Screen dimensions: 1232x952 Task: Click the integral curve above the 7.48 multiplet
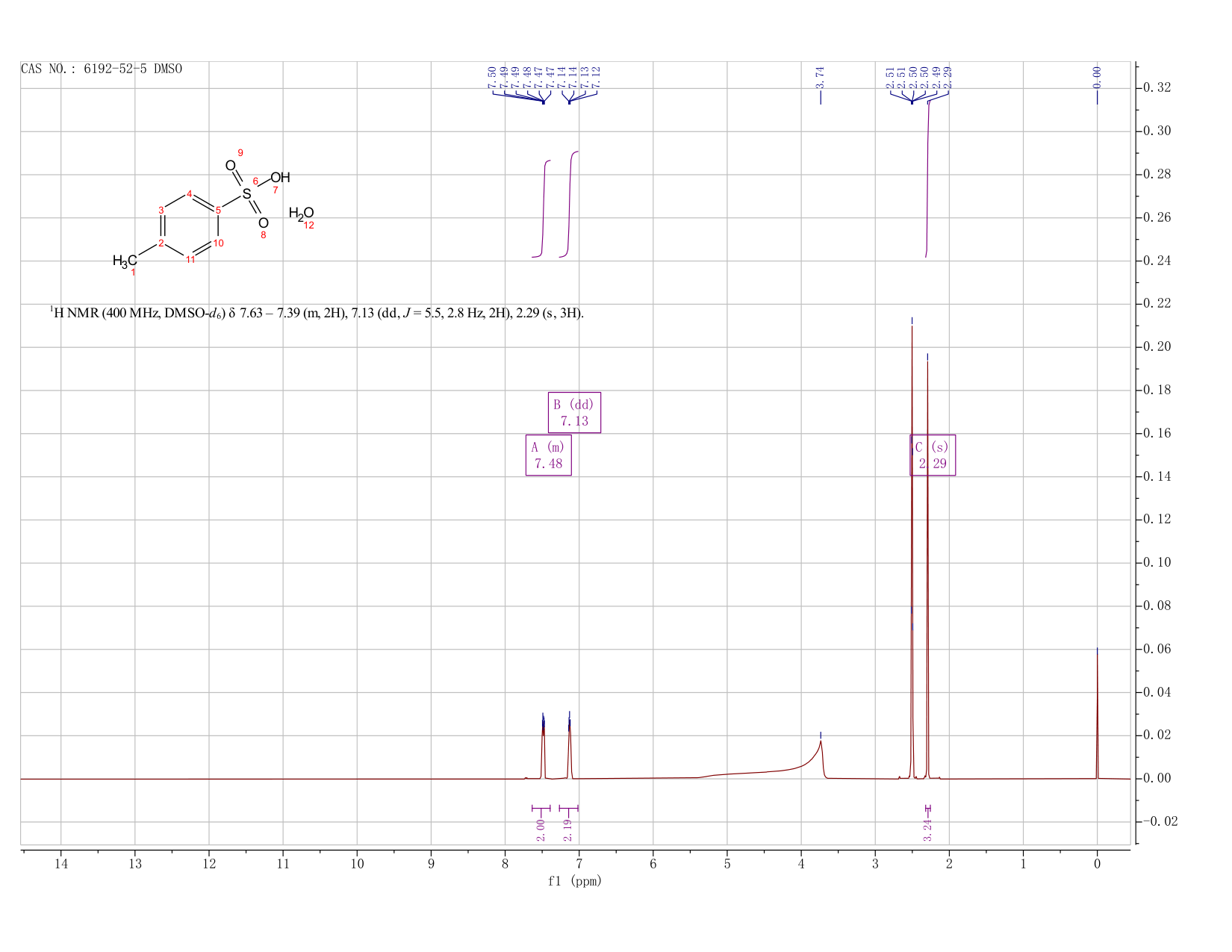[x=544, y=209]
